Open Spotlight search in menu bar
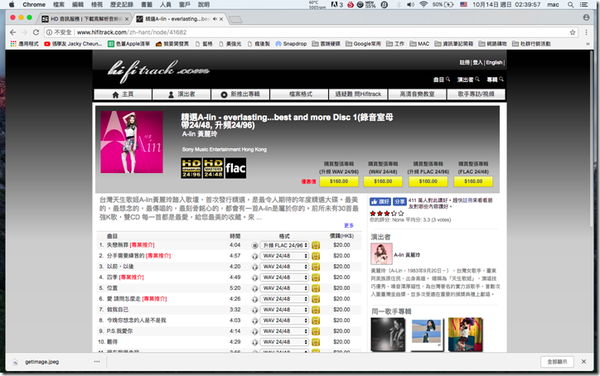 (x=571, y=5)
